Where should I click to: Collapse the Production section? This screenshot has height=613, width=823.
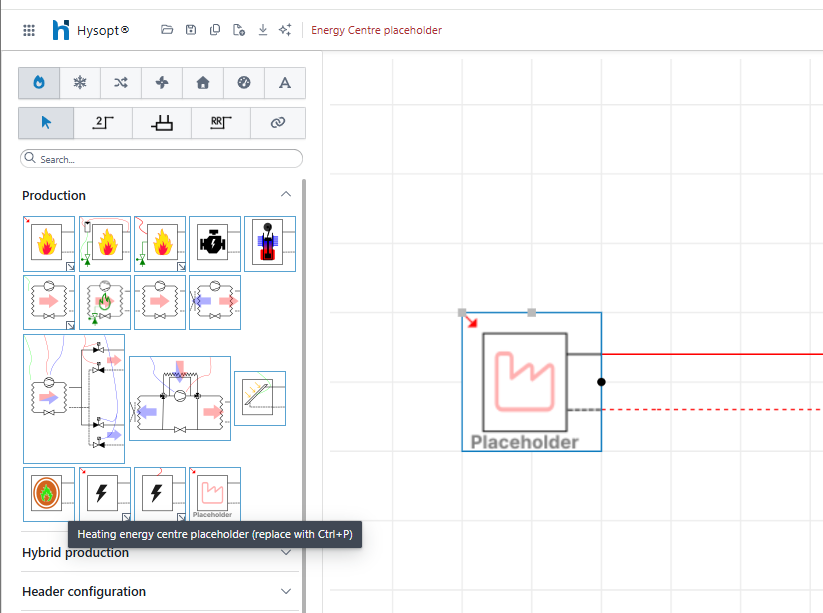click(x=286, y=195)
